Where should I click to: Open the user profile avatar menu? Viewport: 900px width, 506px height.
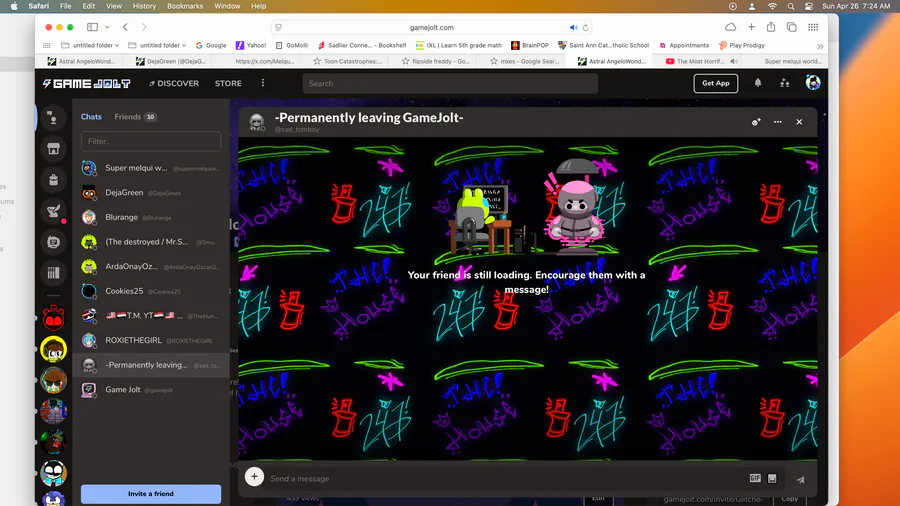coord(813,83)
